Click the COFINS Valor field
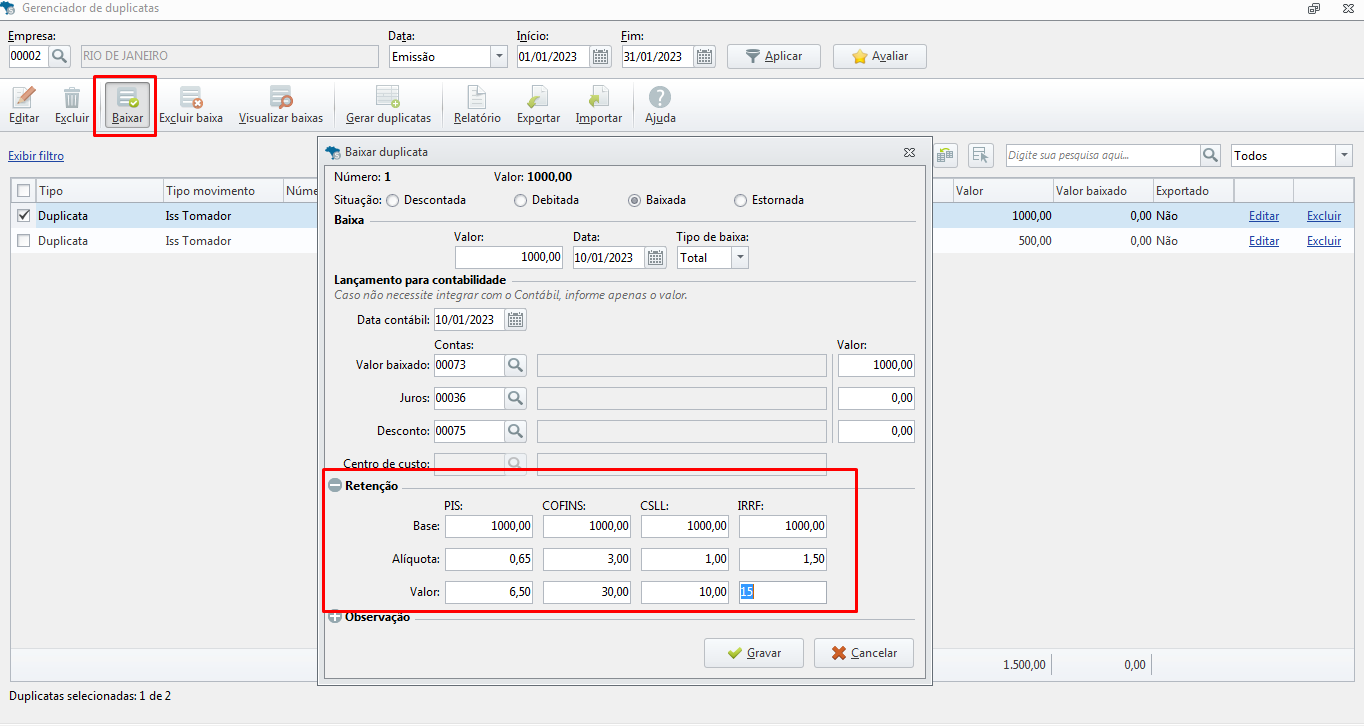1364x726 pixels. (x=587, y=592)
